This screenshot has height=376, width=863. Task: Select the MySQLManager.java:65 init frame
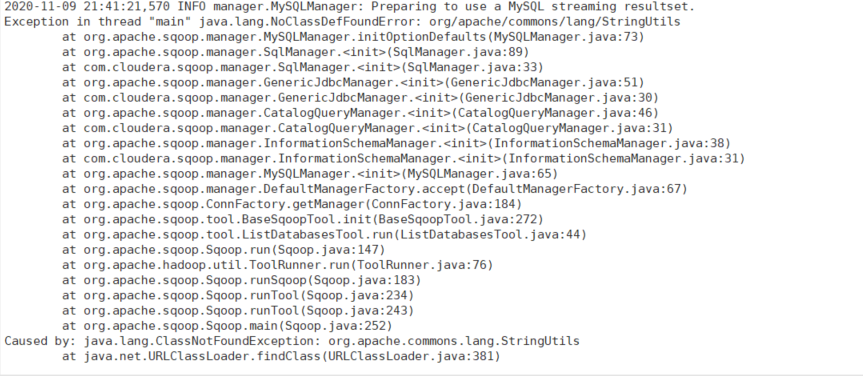click(310, 174)
